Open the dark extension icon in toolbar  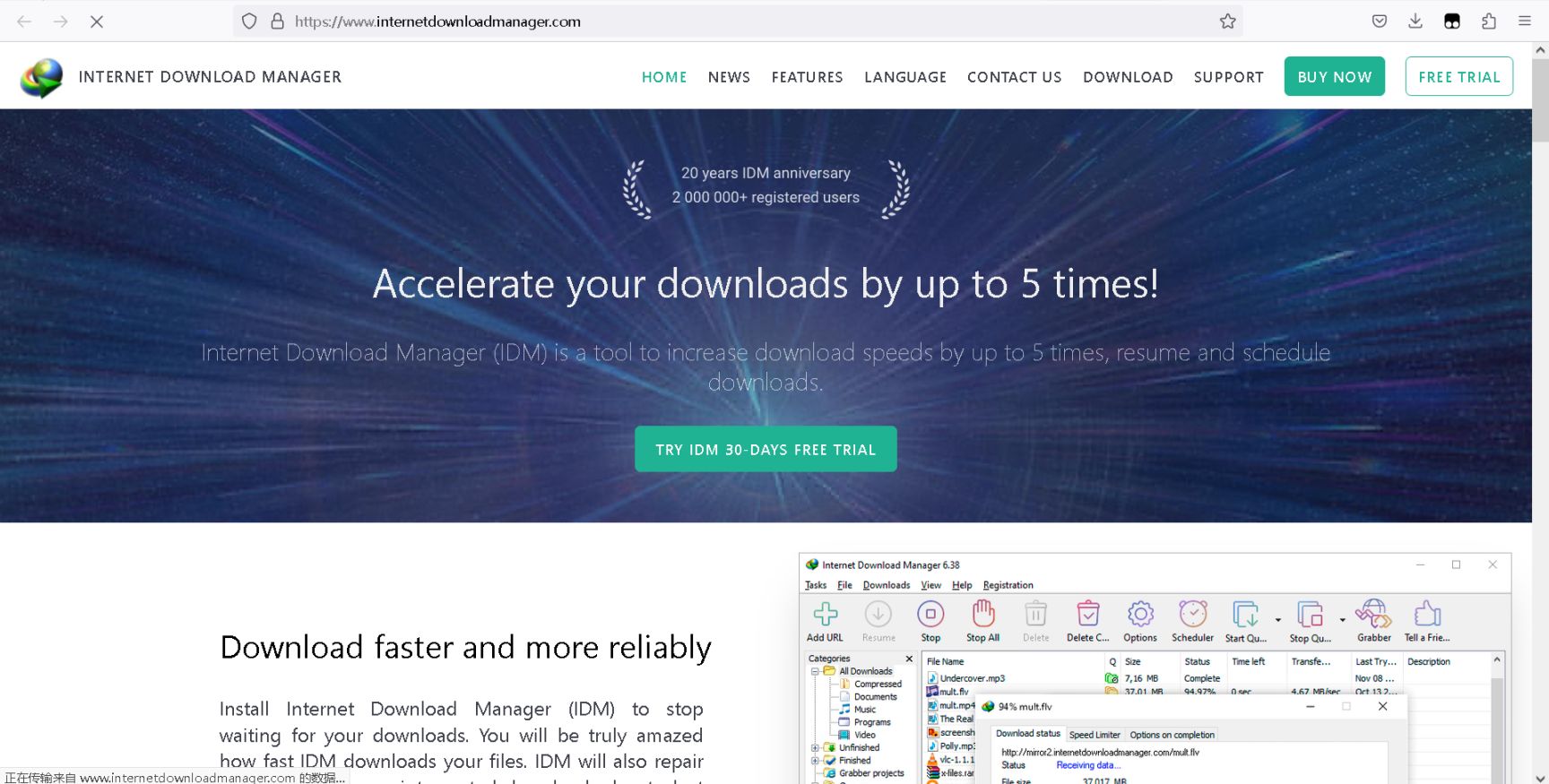tap(1452, 22)
